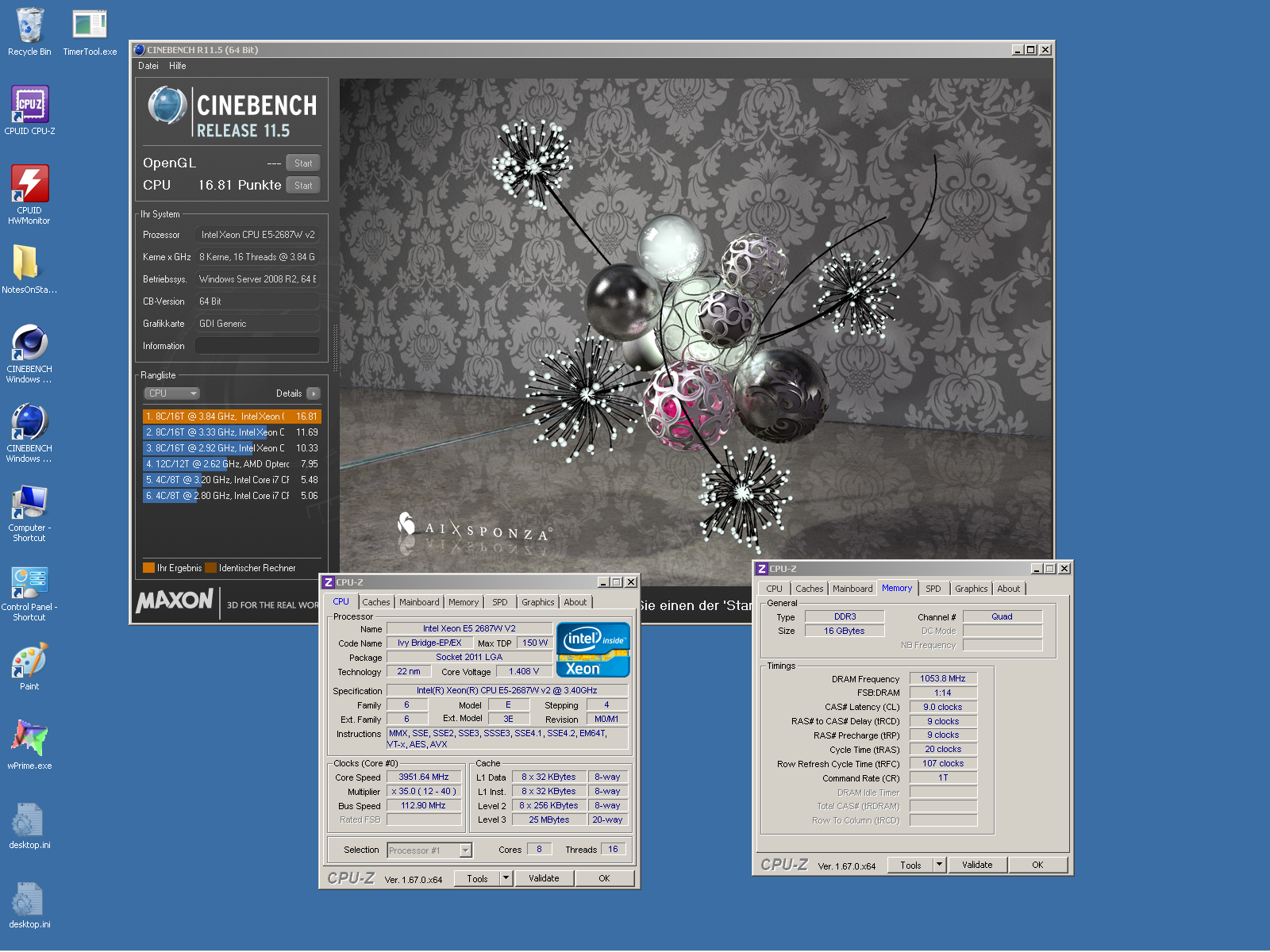Switch to Caches tab in CPU-Z CPU window
The height and width of the screenshot is (952, 1270).
point(376,602)
